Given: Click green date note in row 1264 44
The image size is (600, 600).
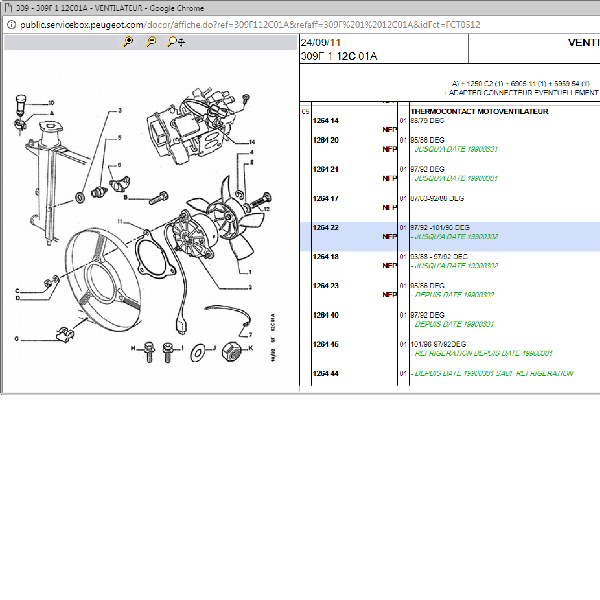Looking at the screenshot, I should point(493,373).
